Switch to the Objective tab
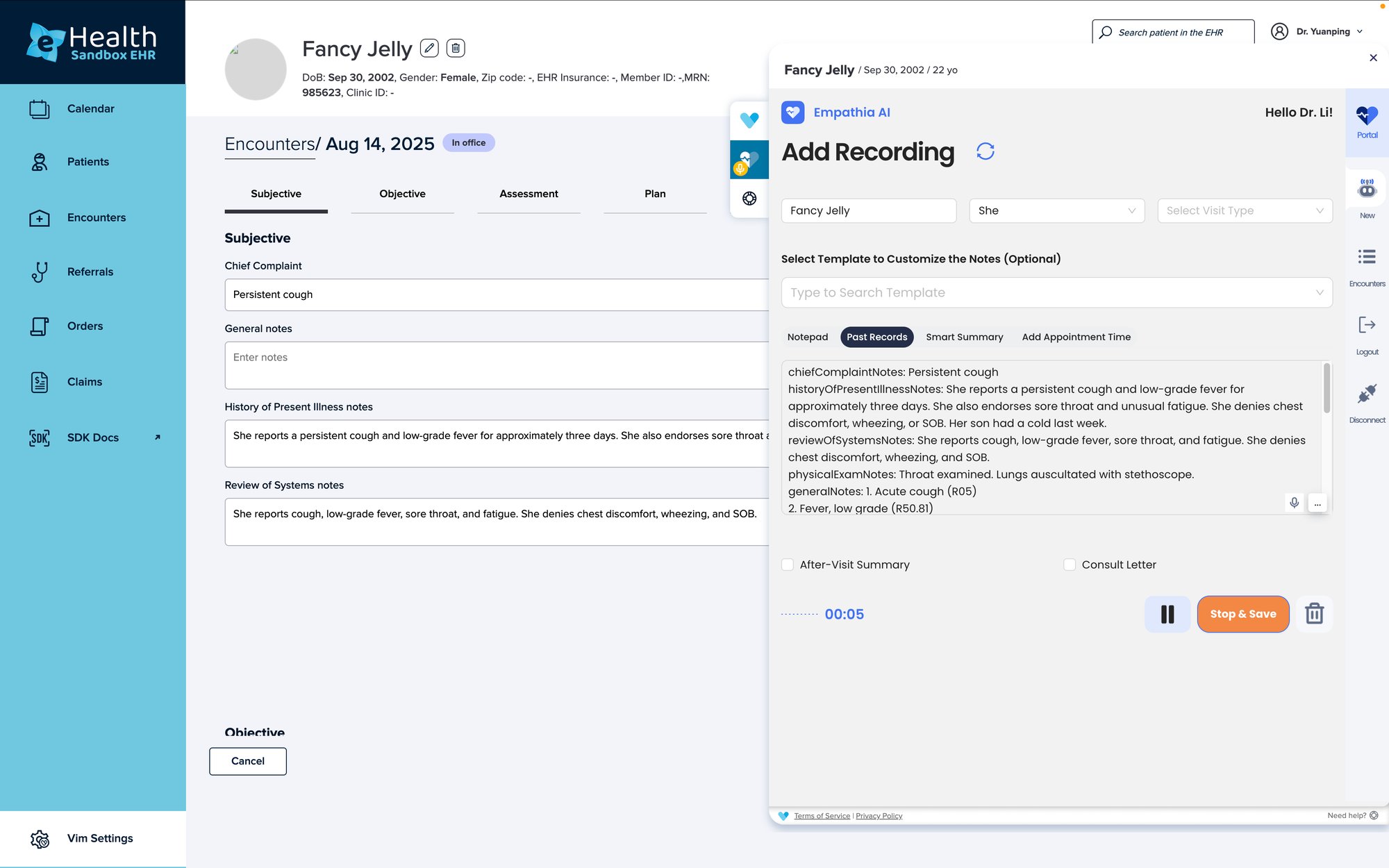The width and height of the screenshot is (1389, 868). [x=402, y=194]
